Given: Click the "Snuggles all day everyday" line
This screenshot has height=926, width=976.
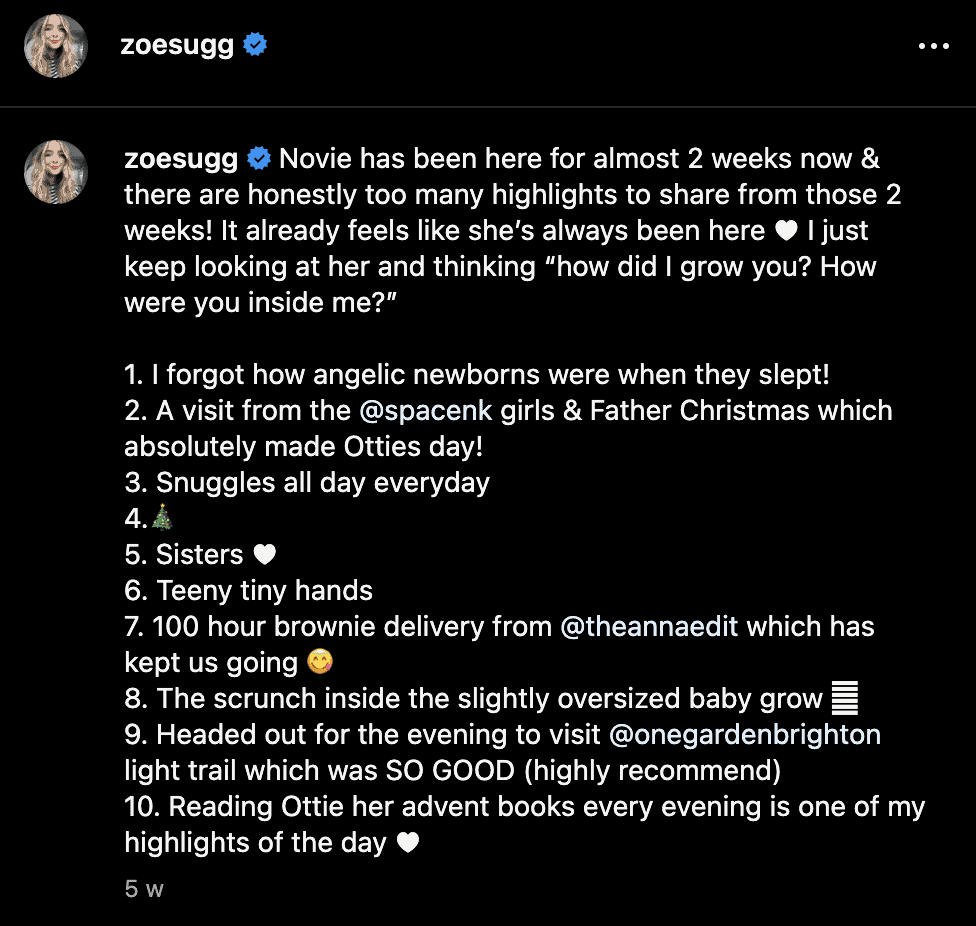Looking at the screenshot, I should point(307,482).
